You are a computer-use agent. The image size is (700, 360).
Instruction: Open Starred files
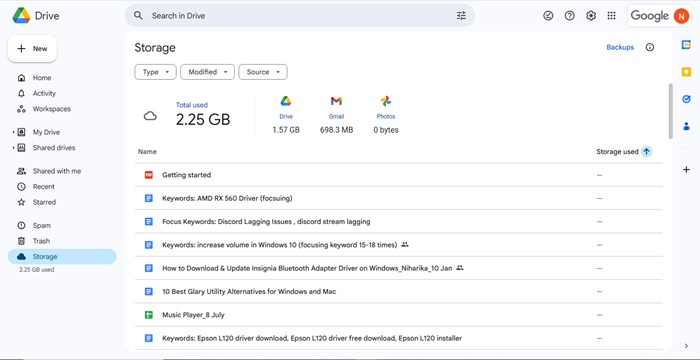pos(44,202)
